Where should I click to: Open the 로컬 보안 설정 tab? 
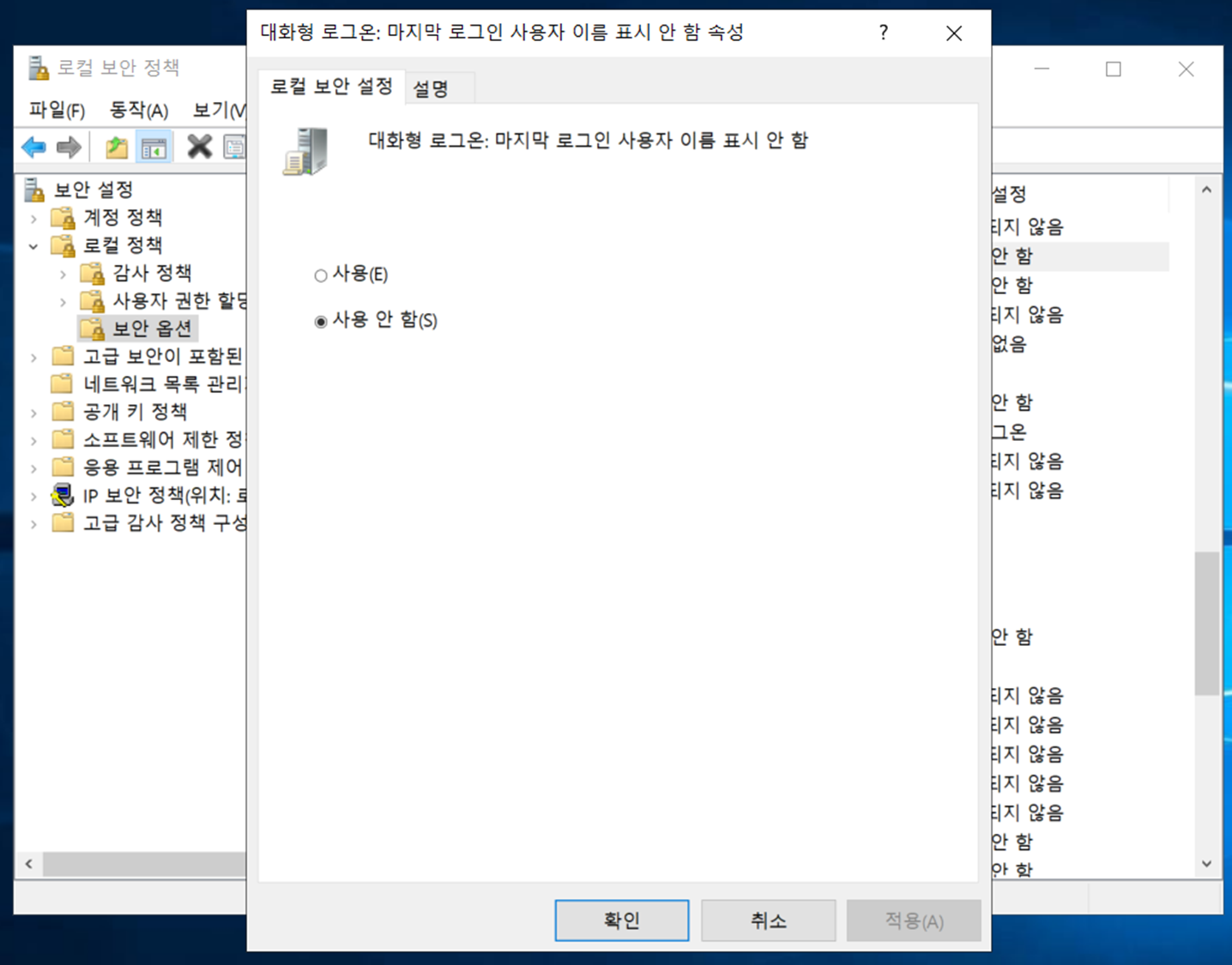coord(331,87)
